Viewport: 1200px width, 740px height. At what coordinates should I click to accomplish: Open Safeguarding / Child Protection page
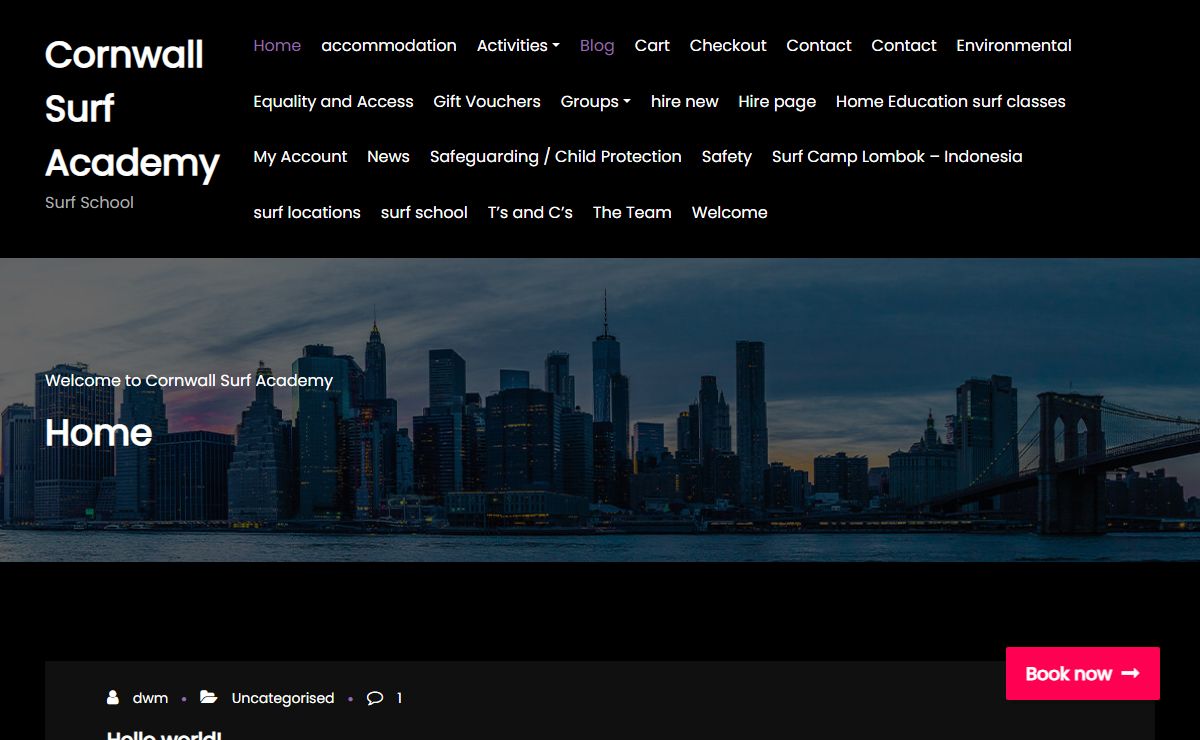coord(555,157)
